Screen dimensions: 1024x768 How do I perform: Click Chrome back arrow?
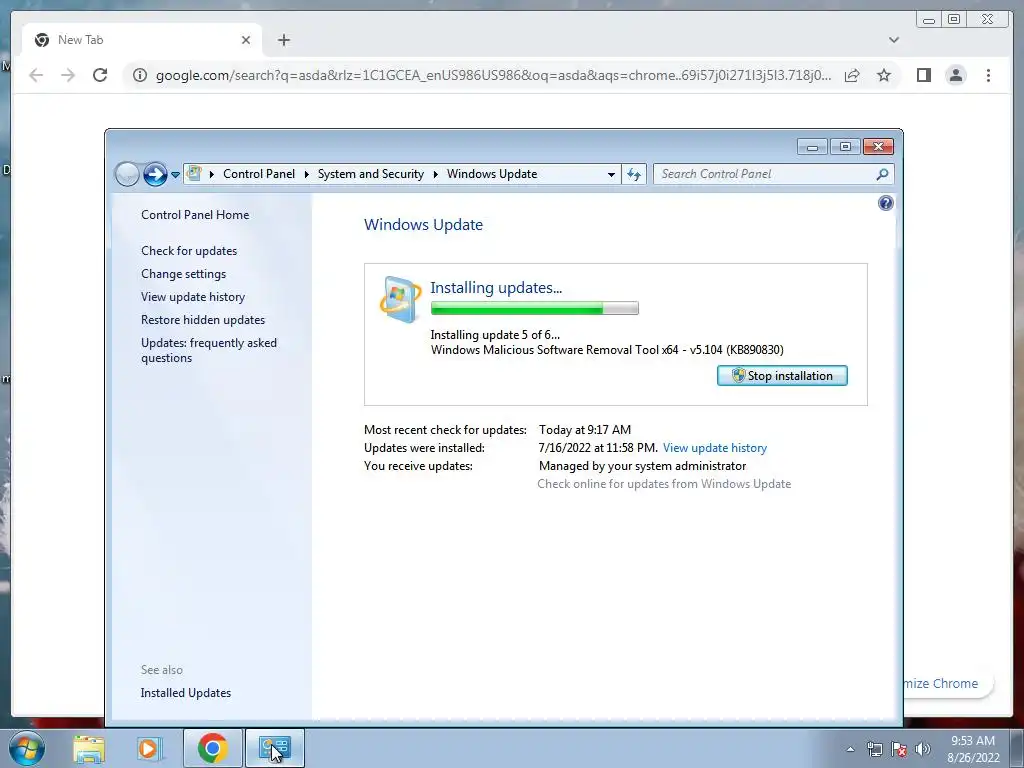(x=36, y=75)
